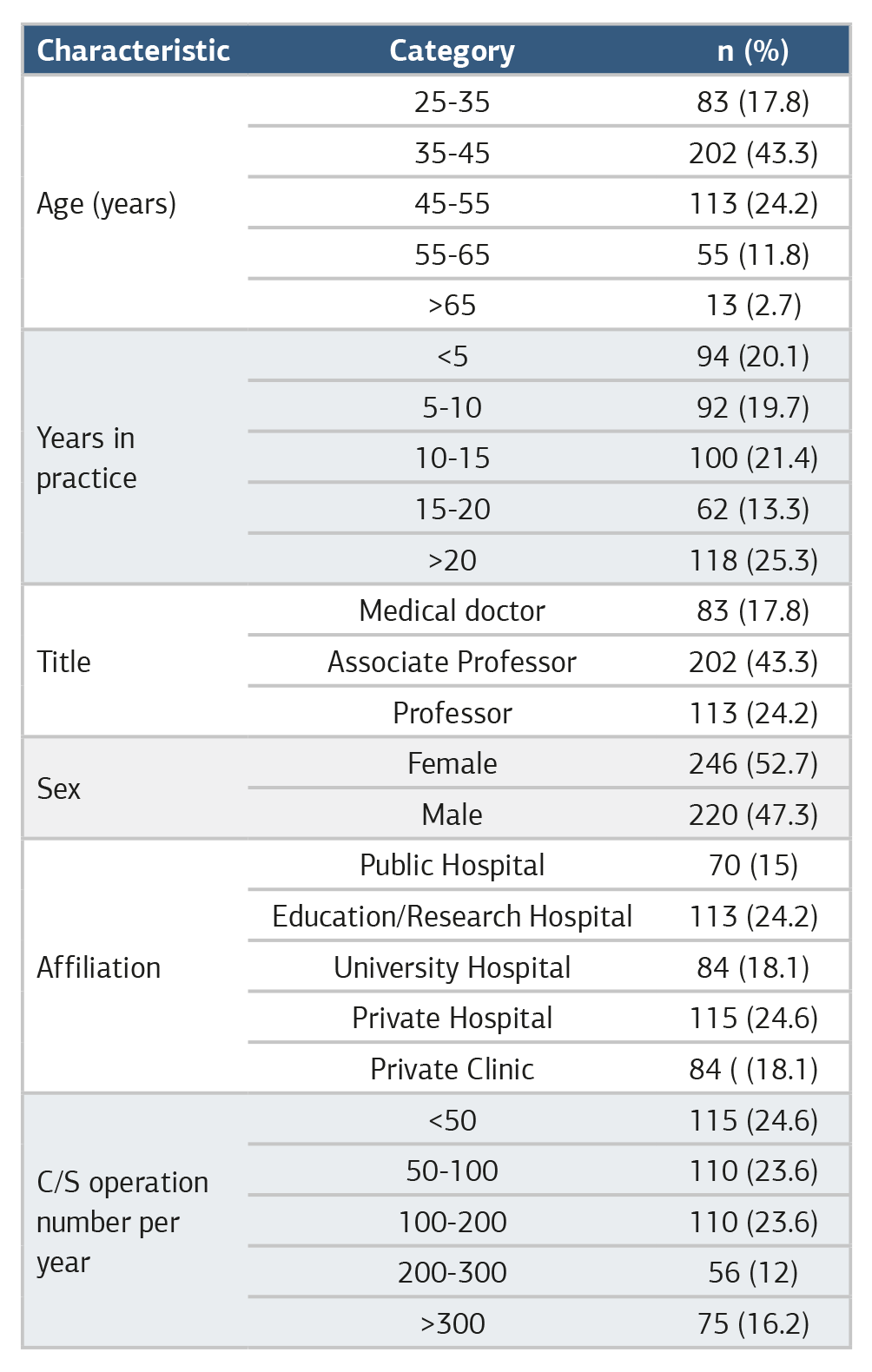Select the Private Clinic cell

pyautogui.click(x=452, y=1069)
